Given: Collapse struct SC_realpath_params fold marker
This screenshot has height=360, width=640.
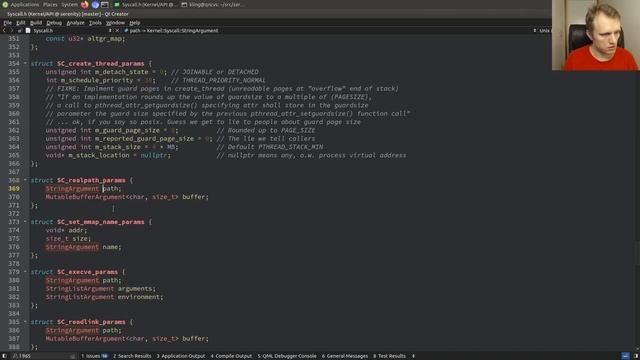Looking at the screenshot, I should tap(25, 180).
